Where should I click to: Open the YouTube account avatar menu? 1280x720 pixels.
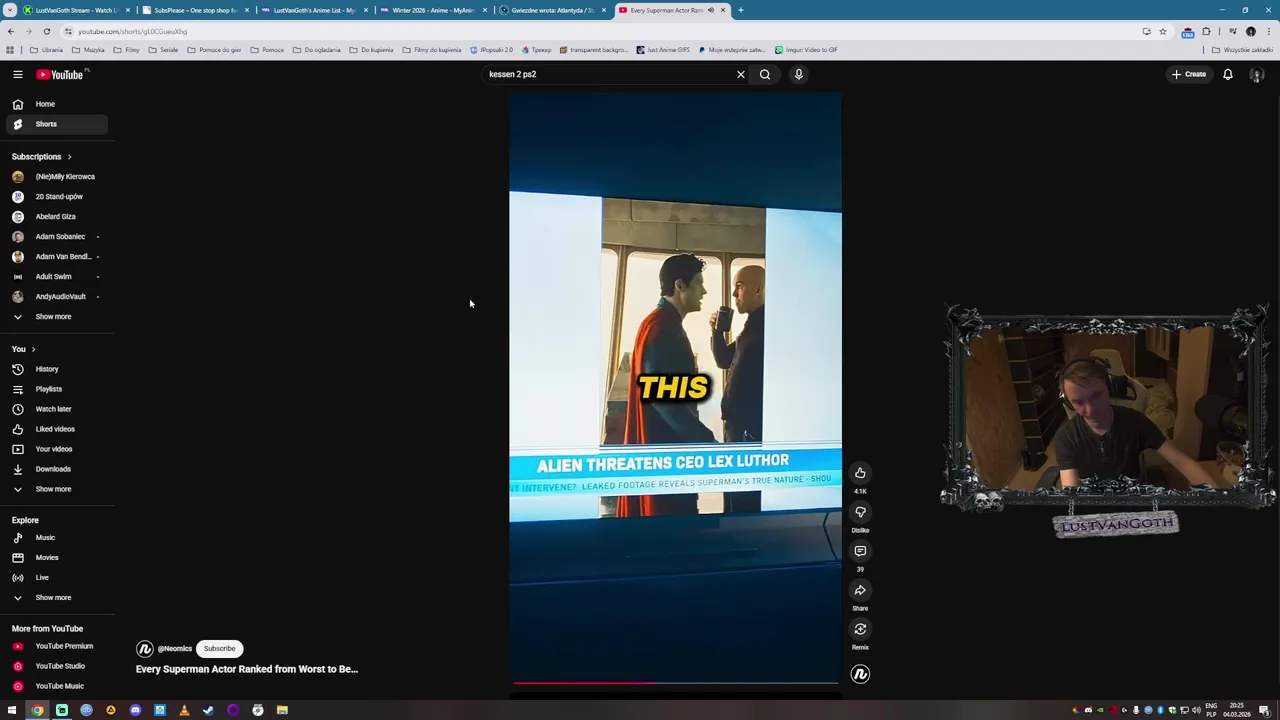[1257, 75]
